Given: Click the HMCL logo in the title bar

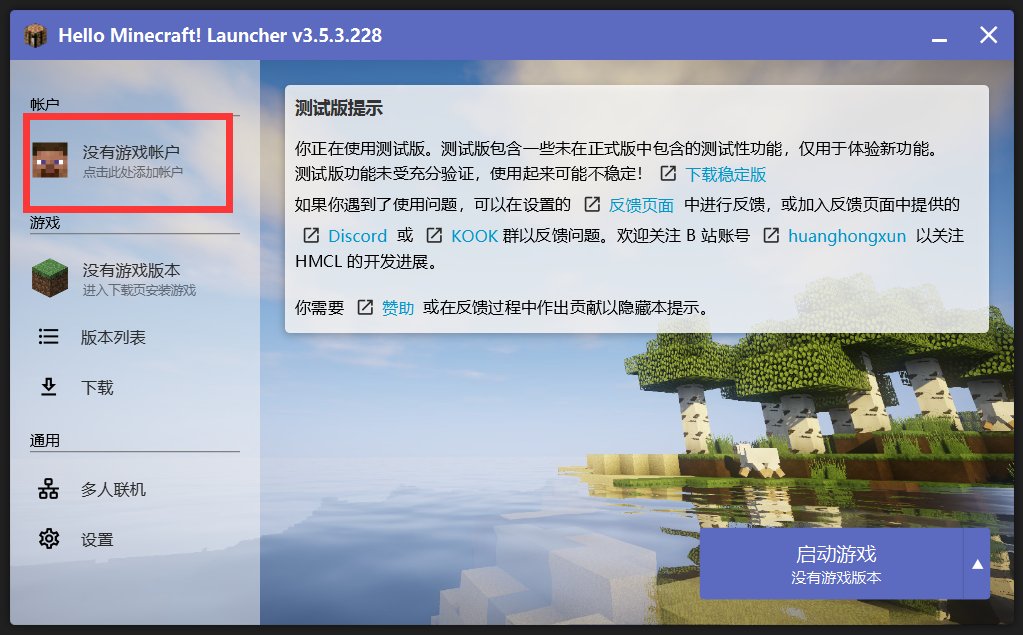Looking at the screenshot, I should click(36, 34).
